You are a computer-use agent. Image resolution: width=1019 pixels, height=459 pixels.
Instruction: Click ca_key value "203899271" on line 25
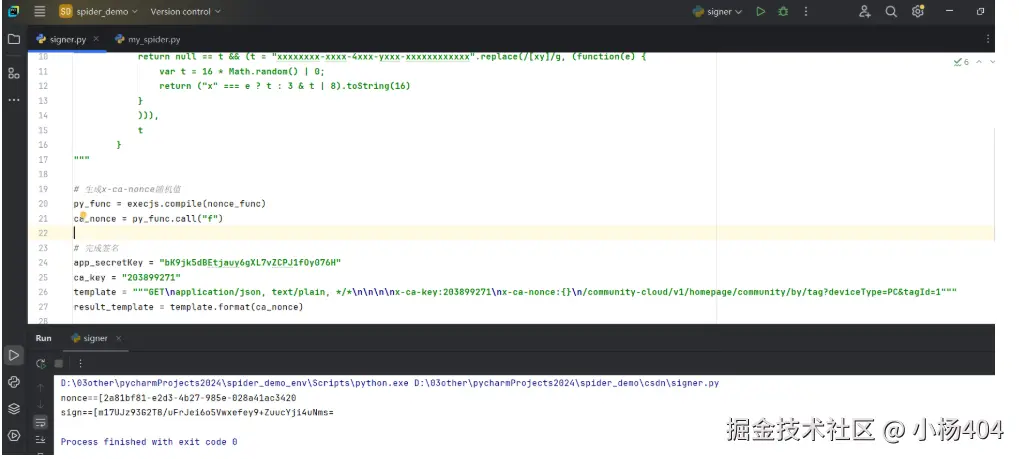pos(151,278)
